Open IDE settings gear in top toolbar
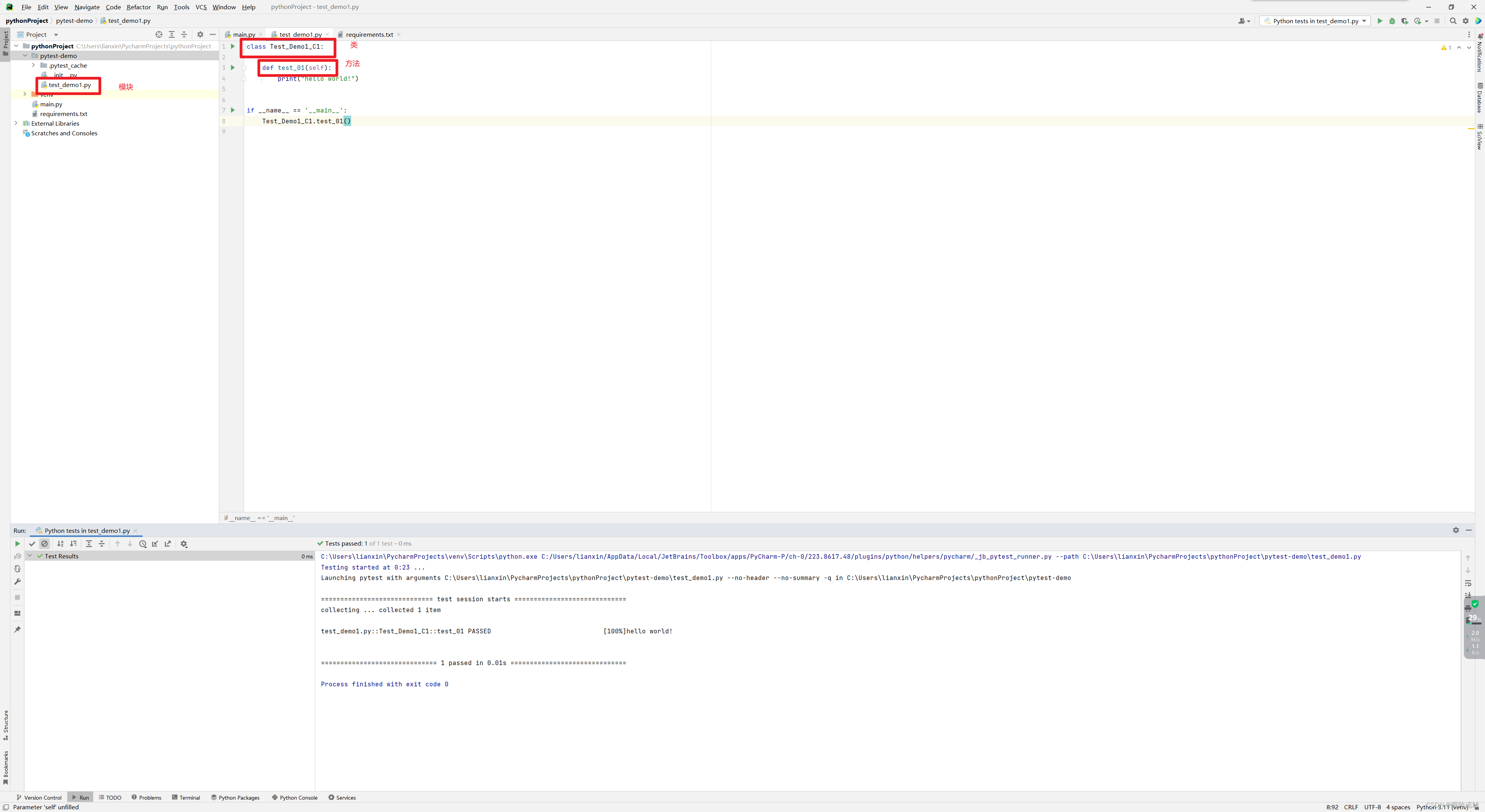This screenshot has height=812, width=1485. point(1466,21)
